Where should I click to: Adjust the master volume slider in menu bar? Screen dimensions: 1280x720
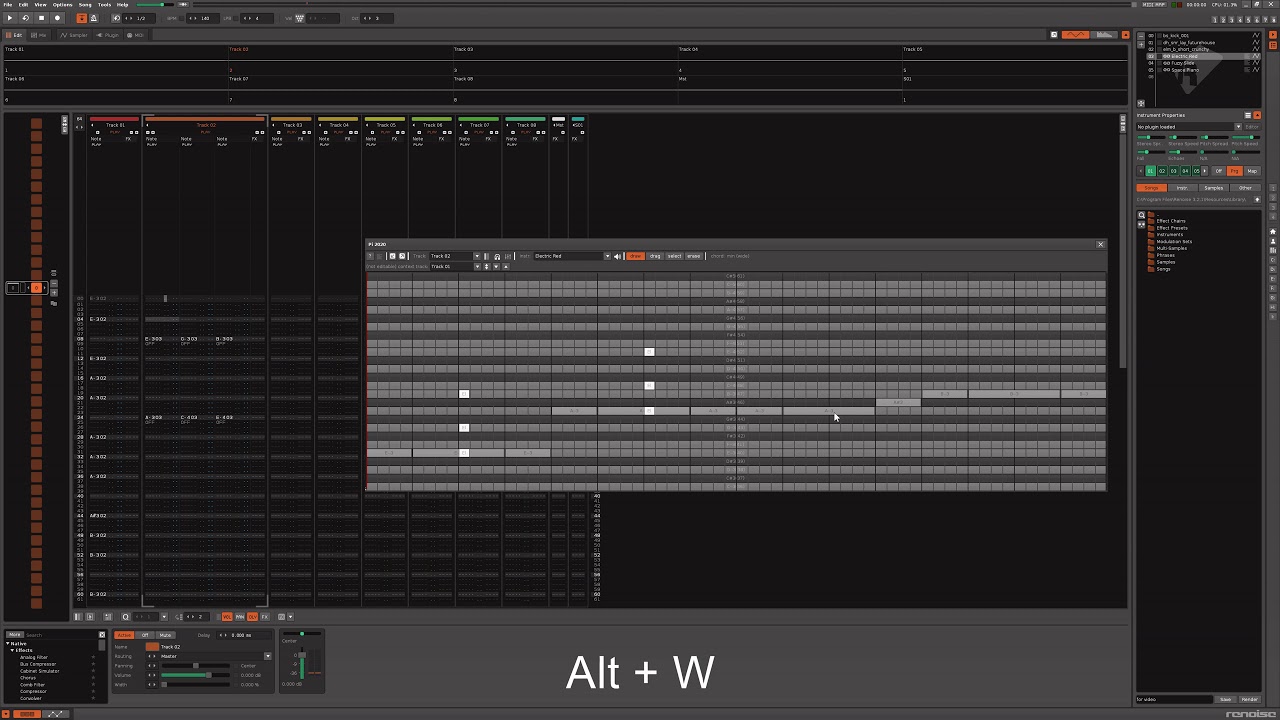(x=155, y=5)
